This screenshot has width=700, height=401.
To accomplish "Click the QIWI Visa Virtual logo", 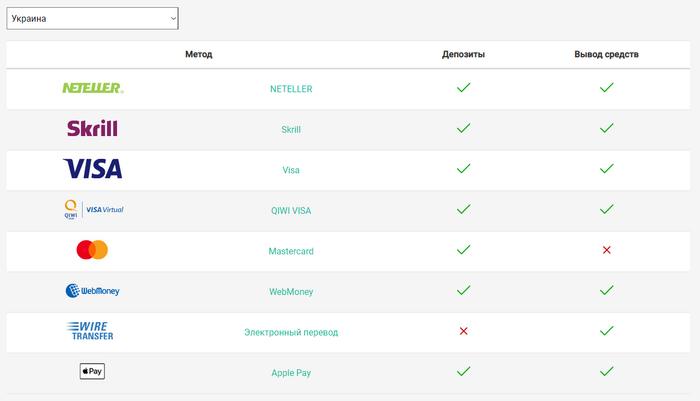I will pyautogui.click(x=92, y=210).
